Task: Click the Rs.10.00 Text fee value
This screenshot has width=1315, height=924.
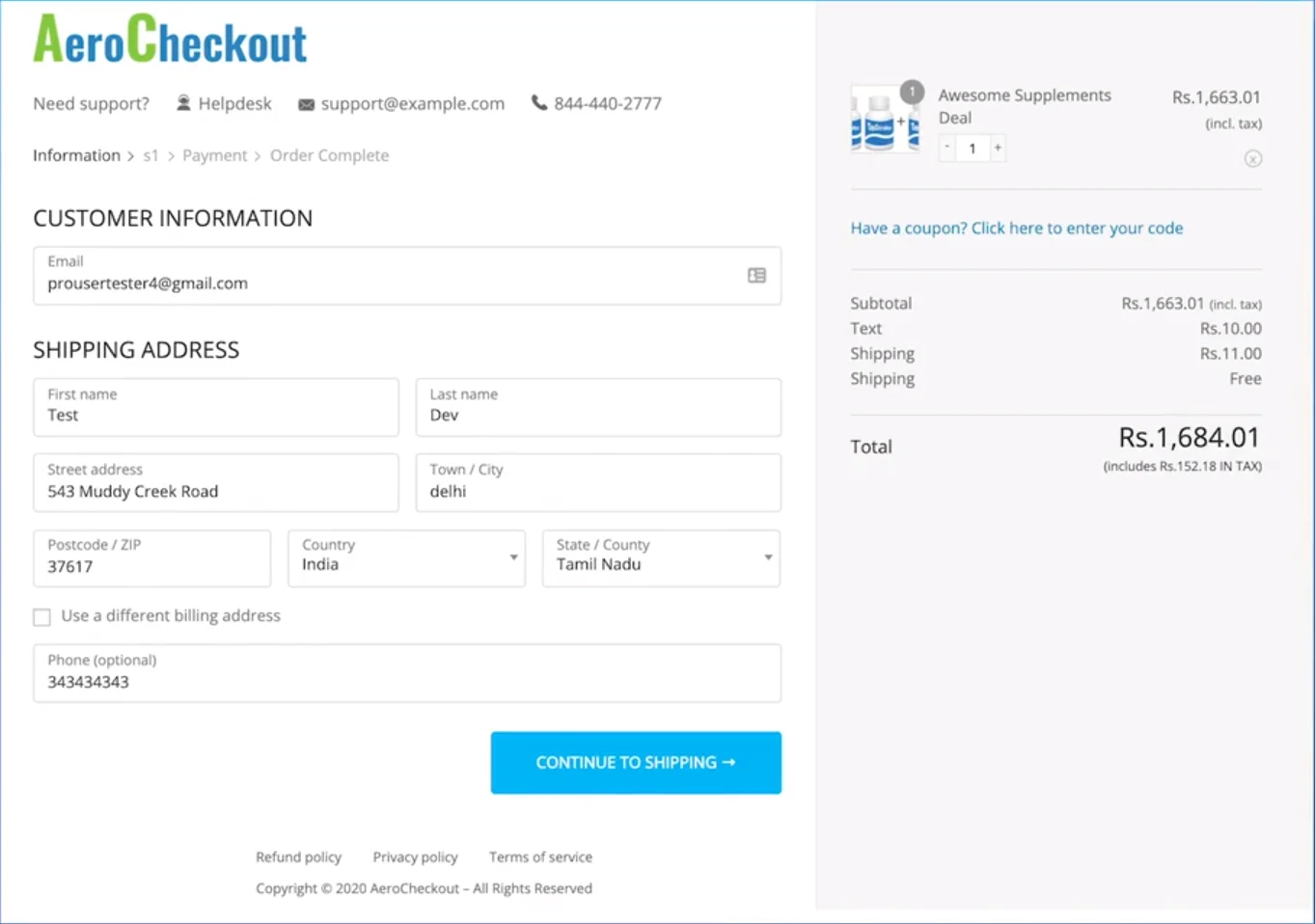Action: click(1230, 329)
